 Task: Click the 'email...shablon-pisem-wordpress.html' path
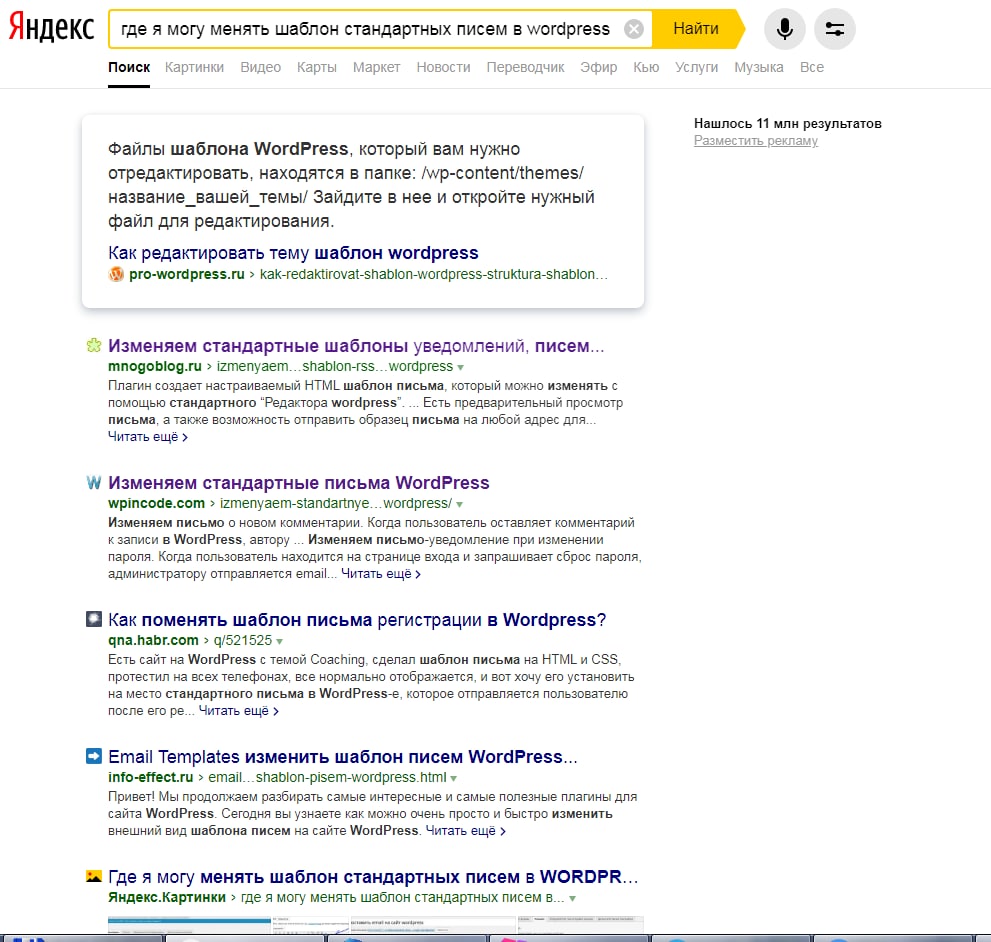[327, 777]
